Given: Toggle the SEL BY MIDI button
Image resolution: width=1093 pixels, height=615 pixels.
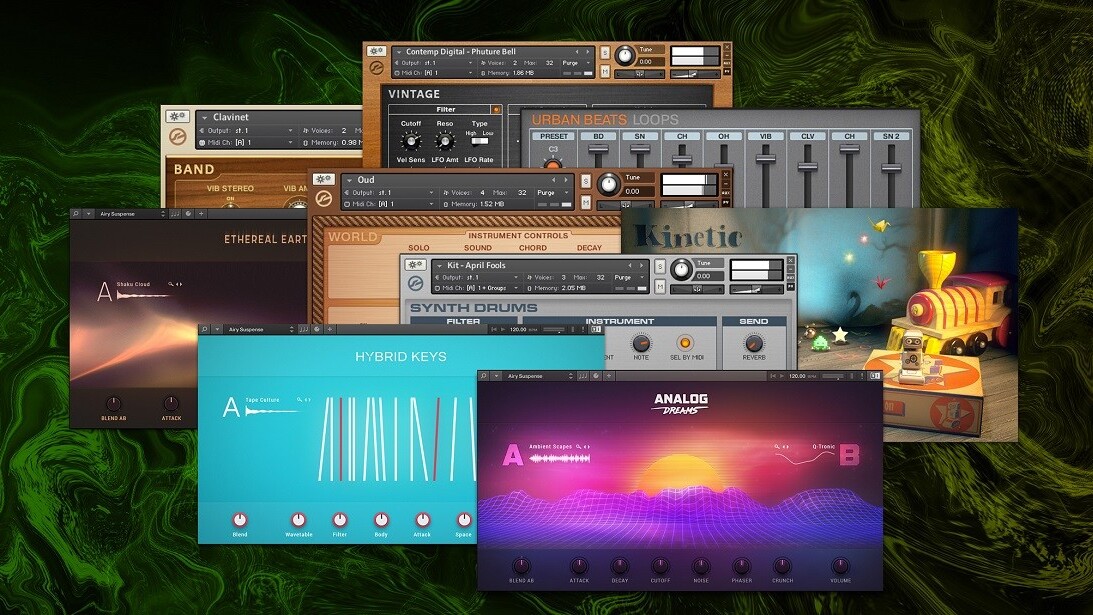Looking at the screenshot, I should [x=685, y=343].
